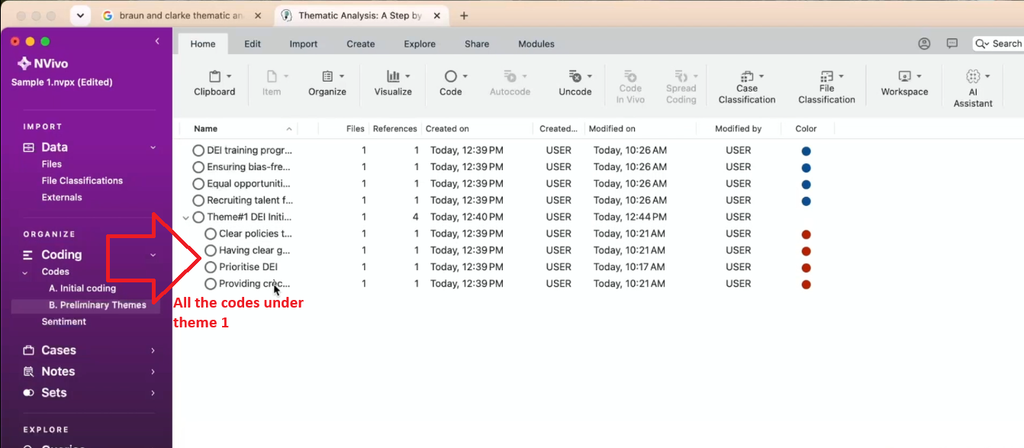Switch to the Import ribbon tab
Viewport: 1024px width, 448px height.
(304, 44)
